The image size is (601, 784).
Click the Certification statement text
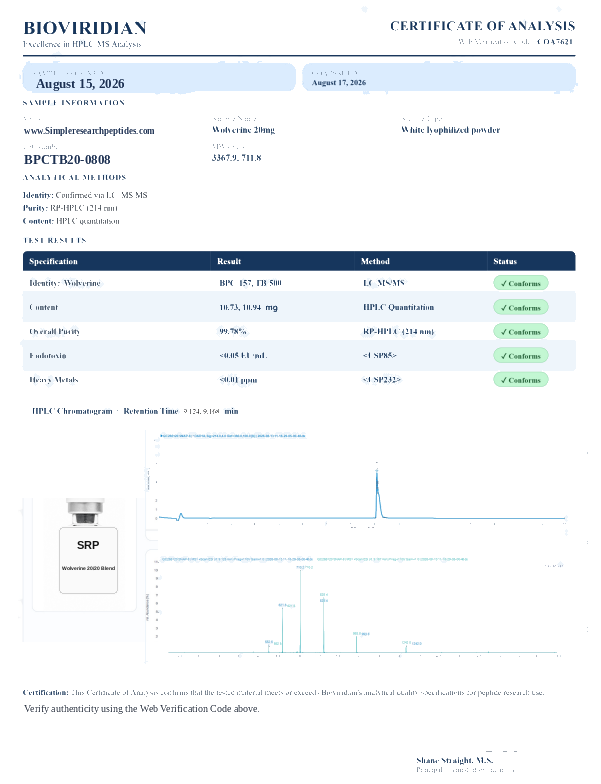coord(284,692)
